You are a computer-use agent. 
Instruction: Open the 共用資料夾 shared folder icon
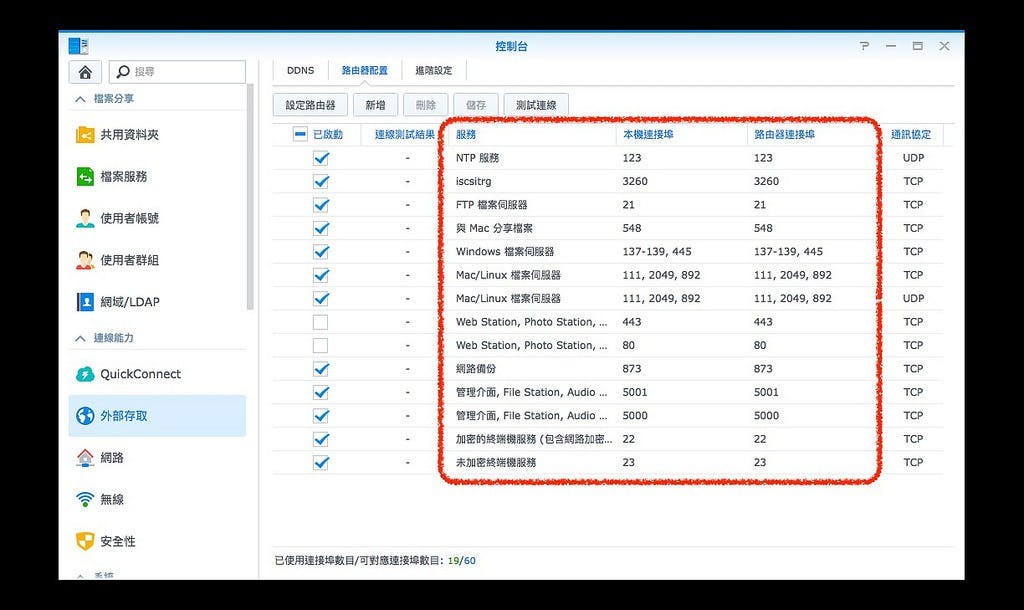point(85,135)
